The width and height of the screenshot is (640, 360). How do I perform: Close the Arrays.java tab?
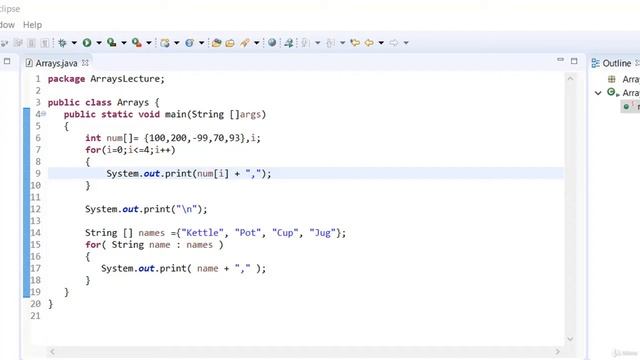(85, 62)
